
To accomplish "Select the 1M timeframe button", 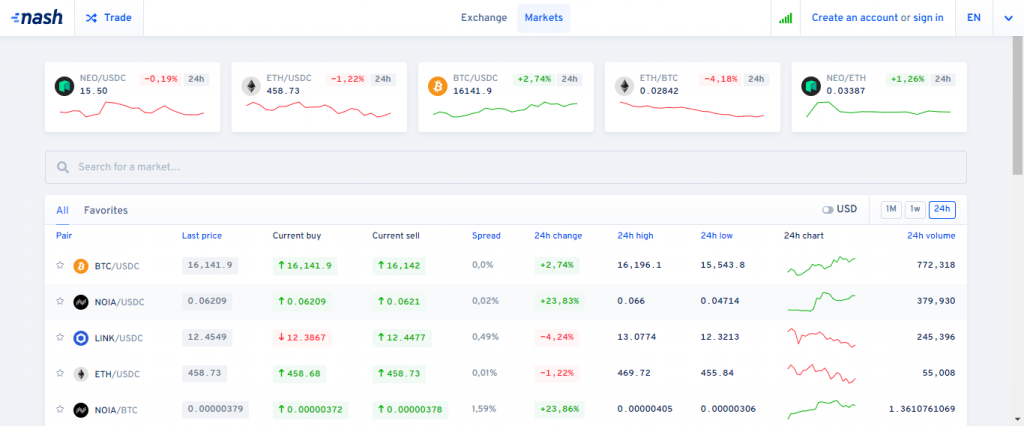I will [x=891, y=209].
